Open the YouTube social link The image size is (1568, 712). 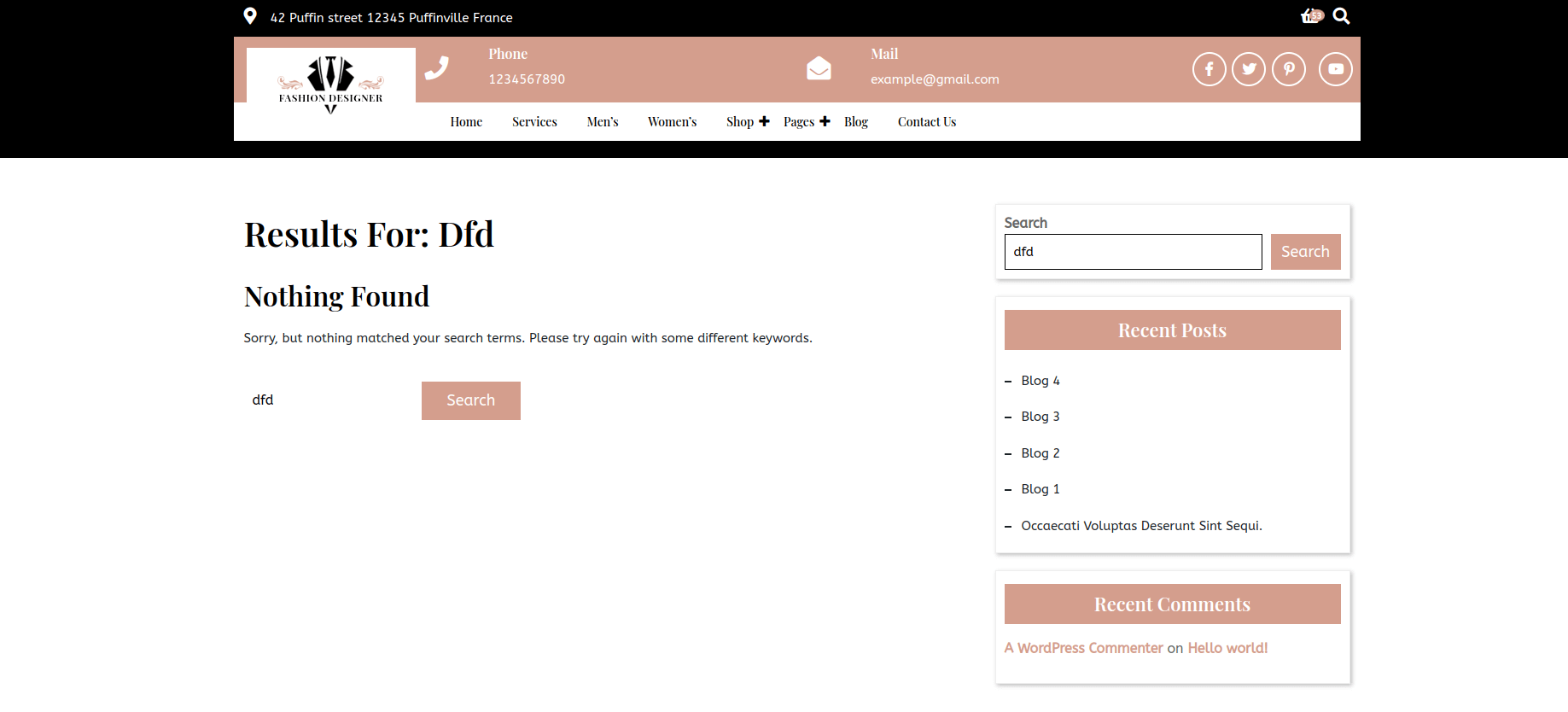(1335, 69)
